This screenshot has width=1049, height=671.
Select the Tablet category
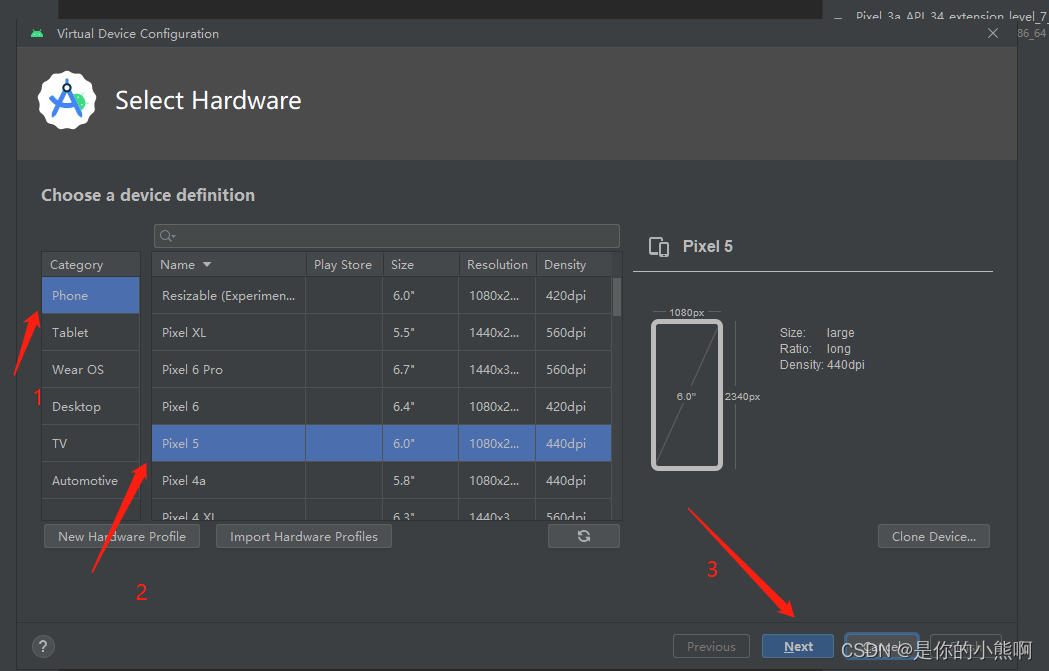coord(90,332)
